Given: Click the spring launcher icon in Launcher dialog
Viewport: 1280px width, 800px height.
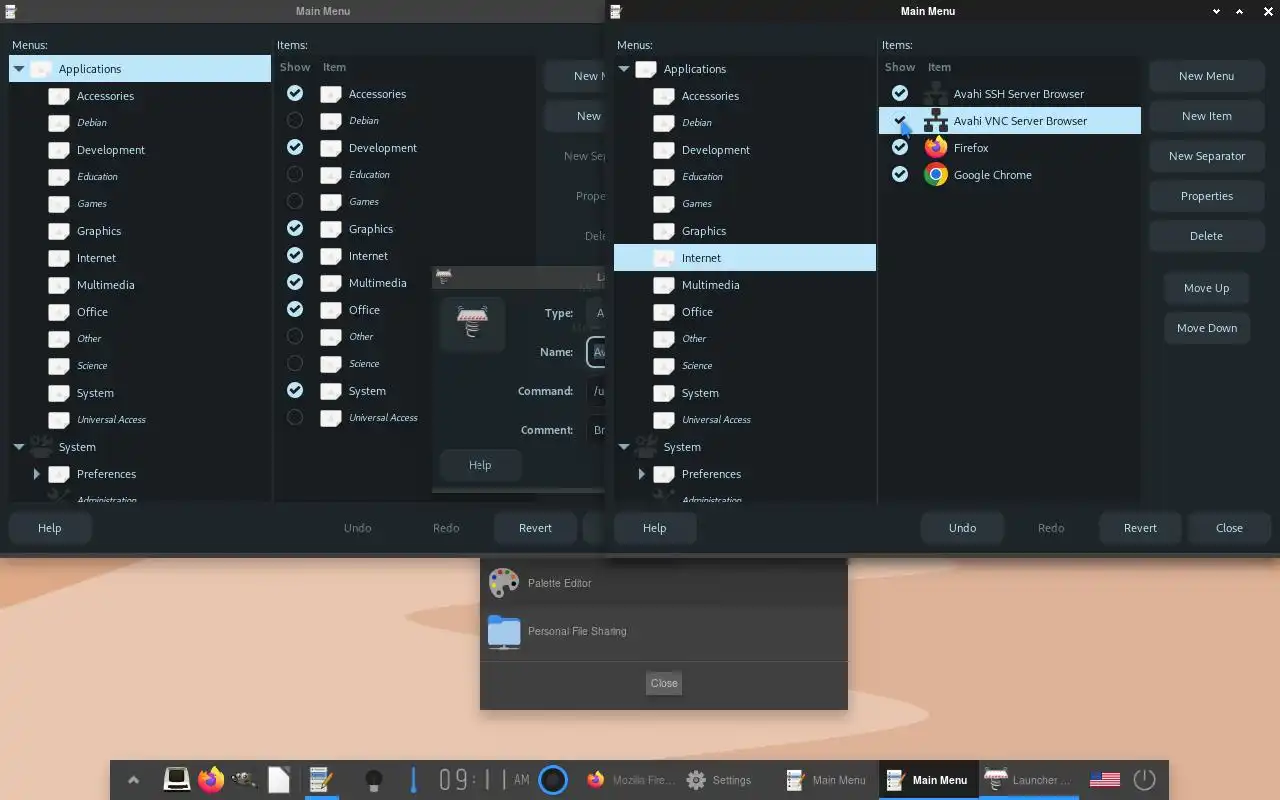Looking at the screenshot, I should pyautogui.click(x=472, y=323).
